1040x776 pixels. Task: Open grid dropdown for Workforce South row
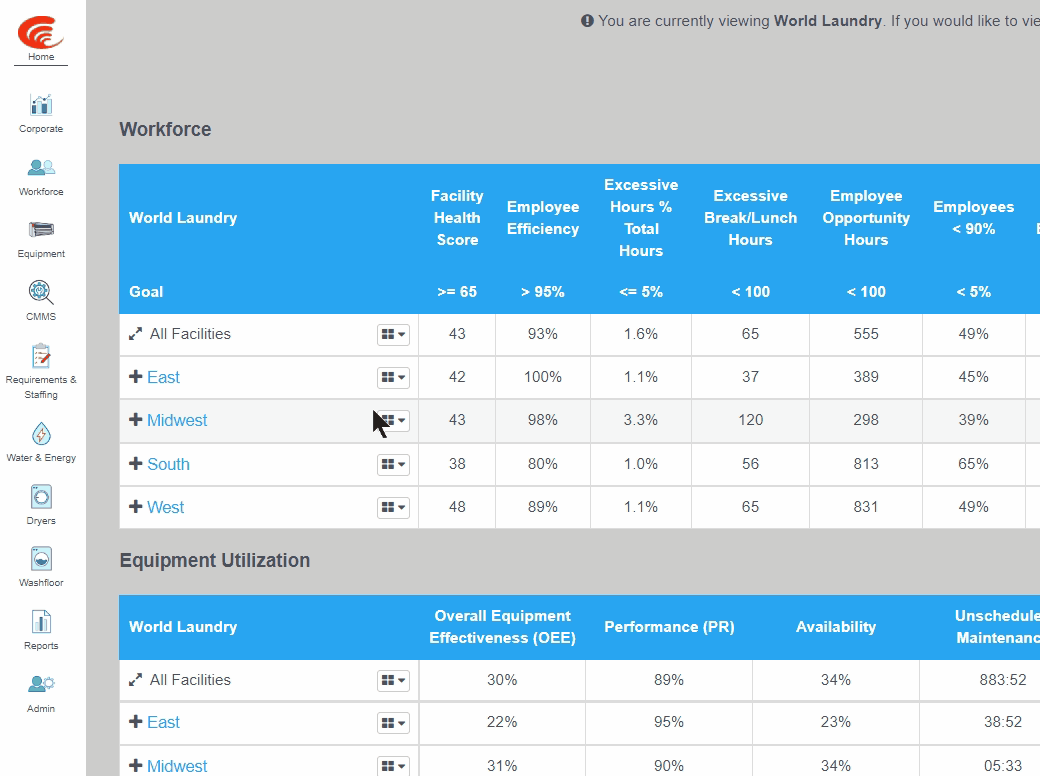pyautogui.click(x=393, y=464)
